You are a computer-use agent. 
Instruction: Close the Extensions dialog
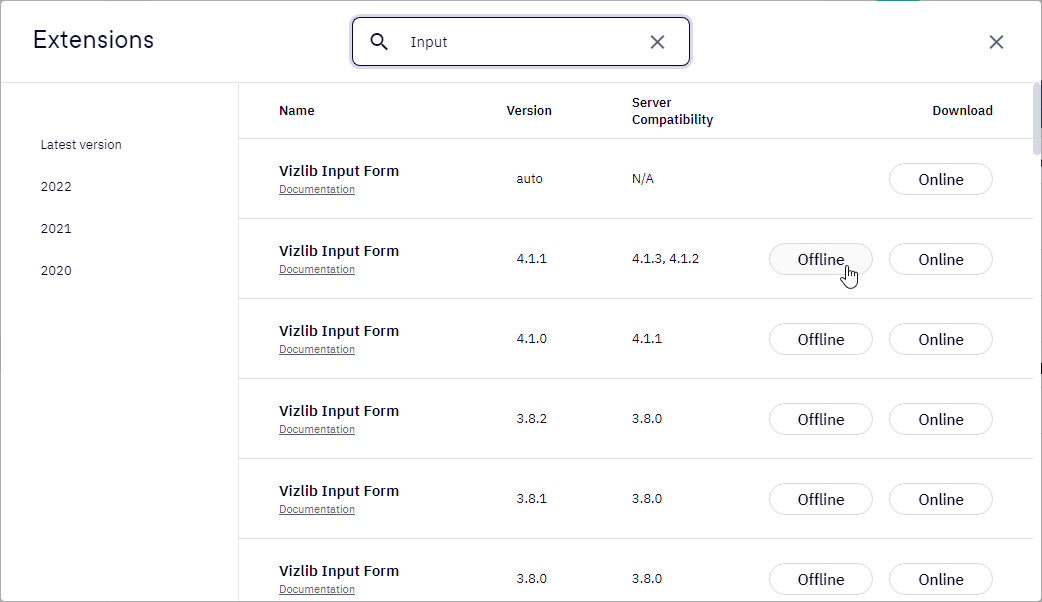996,42
